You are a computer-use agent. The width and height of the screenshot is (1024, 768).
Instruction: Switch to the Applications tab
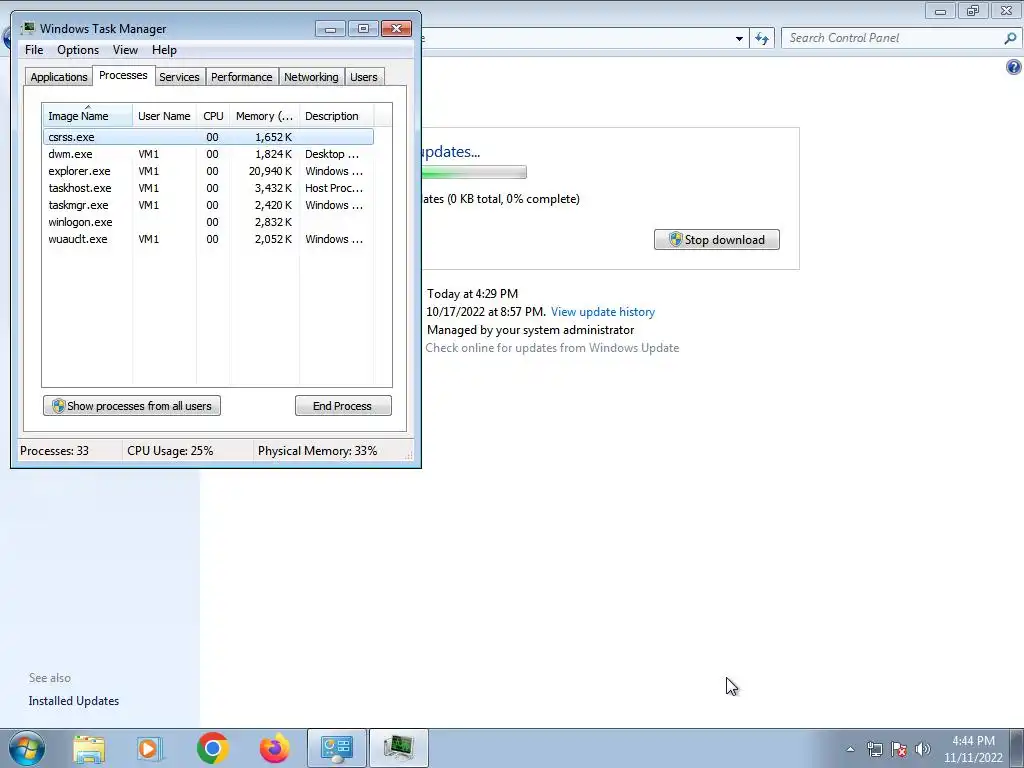coord(59,77)
